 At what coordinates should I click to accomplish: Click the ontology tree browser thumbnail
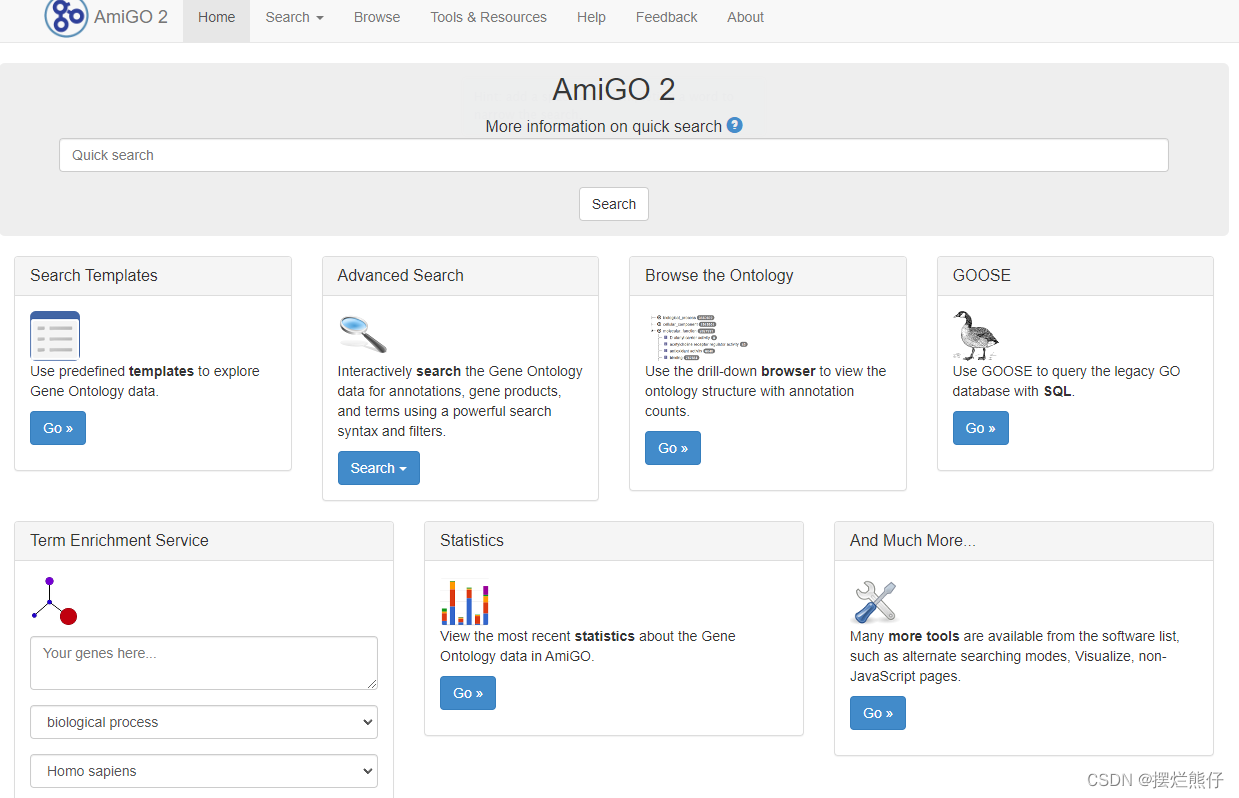coord(697,337)
